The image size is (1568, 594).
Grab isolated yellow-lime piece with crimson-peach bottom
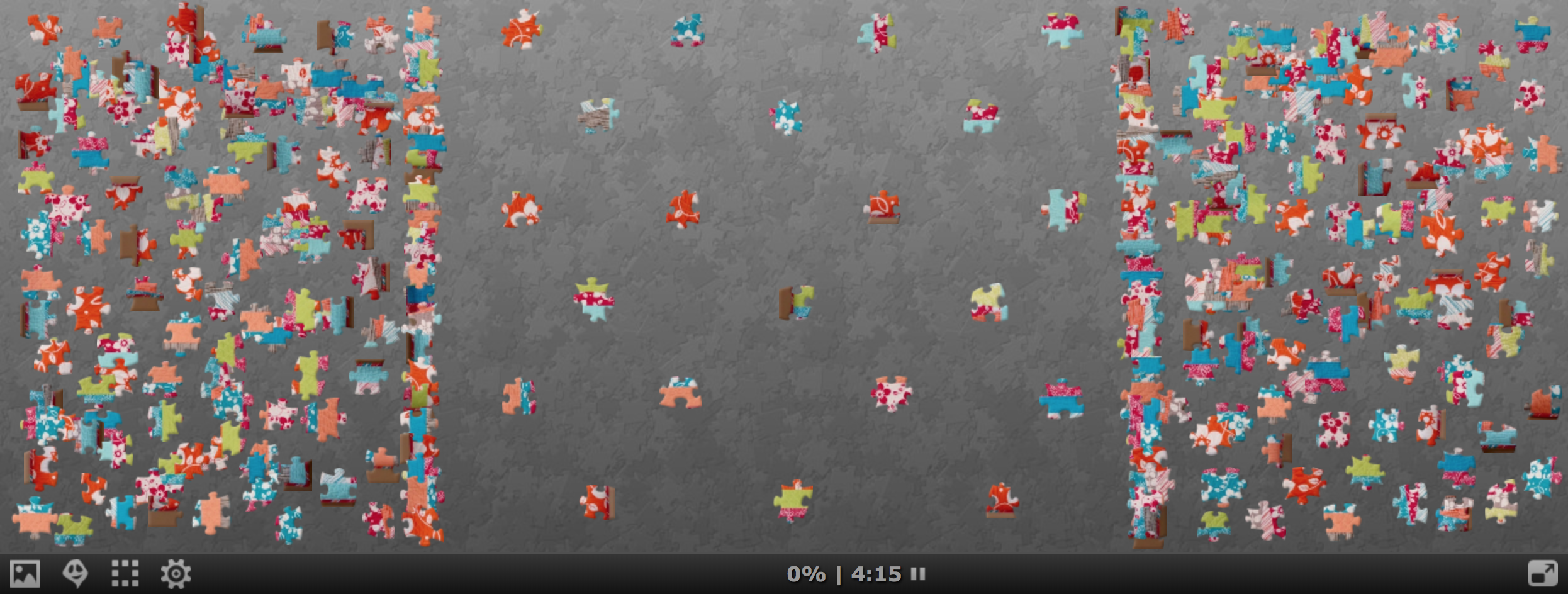[988, 303]
